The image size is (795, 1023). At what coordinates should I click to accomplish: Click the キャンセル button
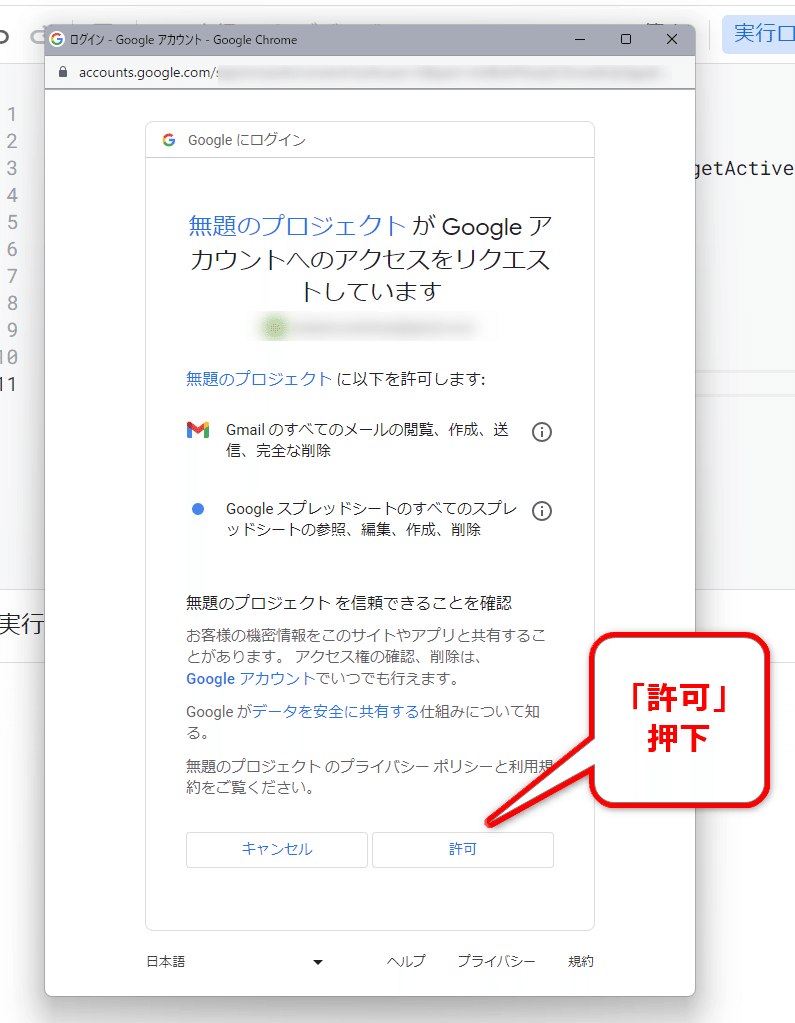pos(277,849)
